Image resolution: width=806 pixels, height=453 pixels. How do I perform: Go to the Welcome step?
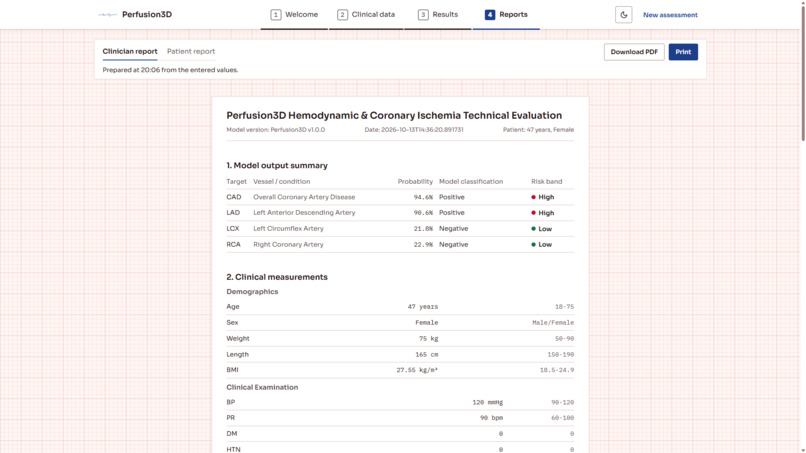click(295, 15)
